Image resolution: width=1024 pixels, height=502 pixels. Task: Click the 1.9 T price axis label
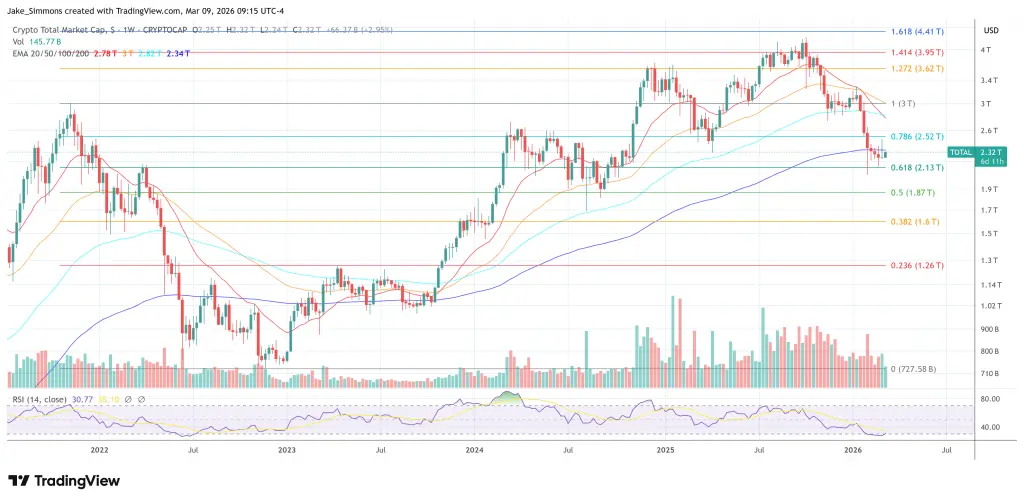[x=989, y=189]
